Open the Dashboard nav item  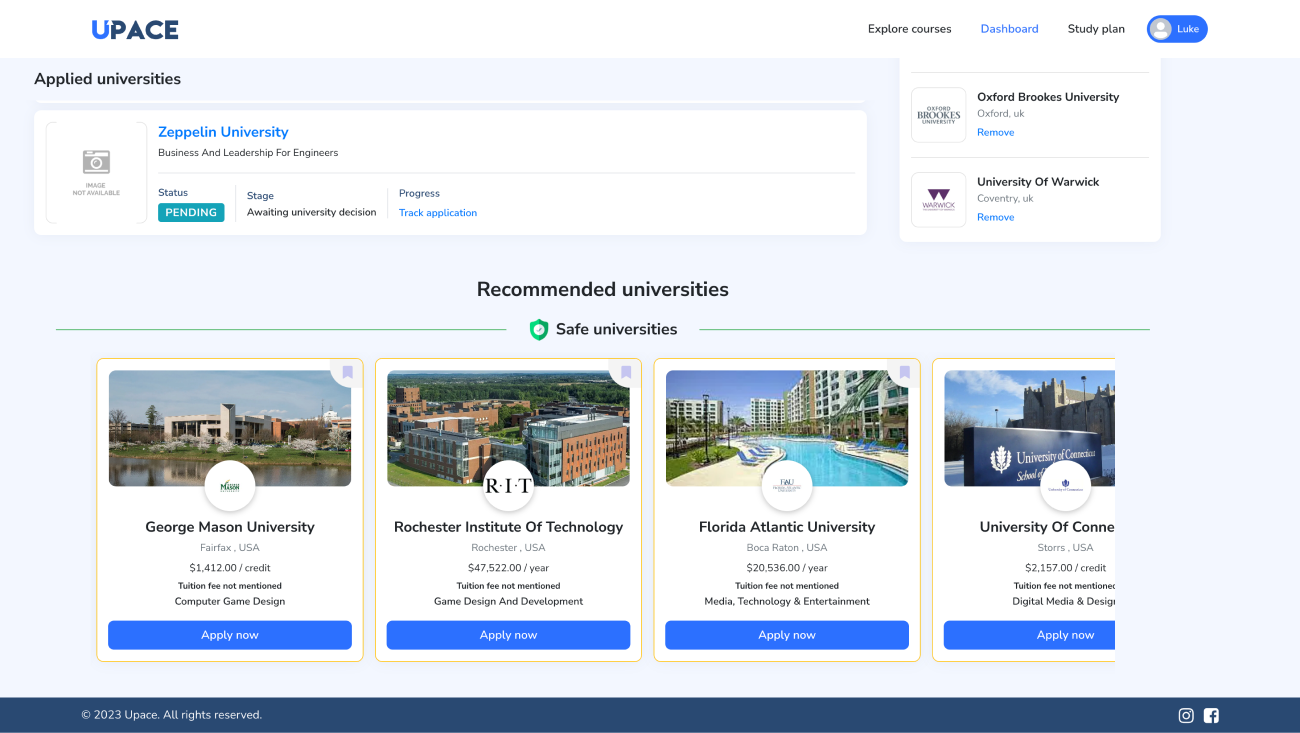point(1009,29)
